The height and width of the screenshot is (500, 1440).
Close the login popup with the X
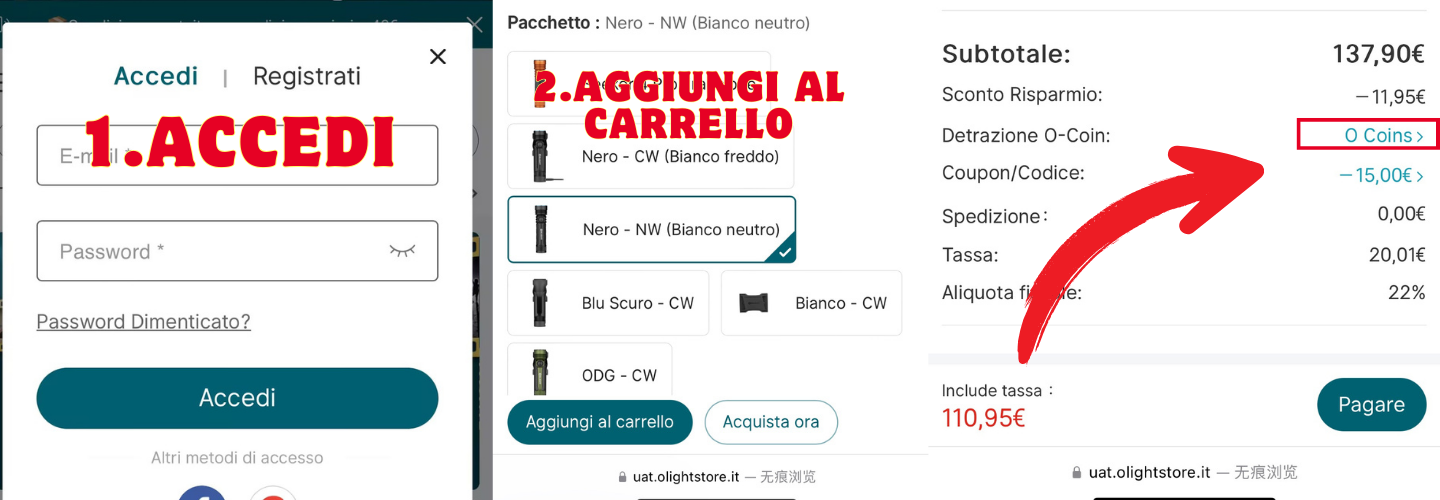(437, 57)
